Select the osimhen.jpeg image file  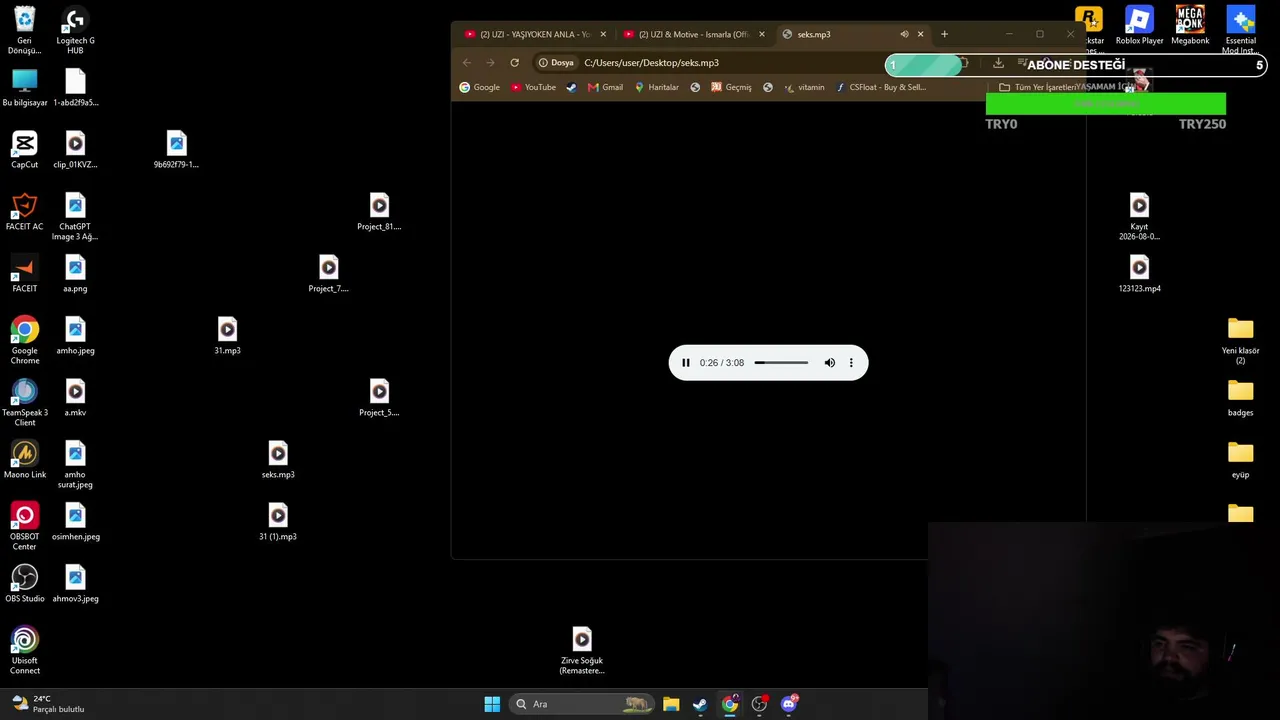pyautogui.click(x=75, y=523)
